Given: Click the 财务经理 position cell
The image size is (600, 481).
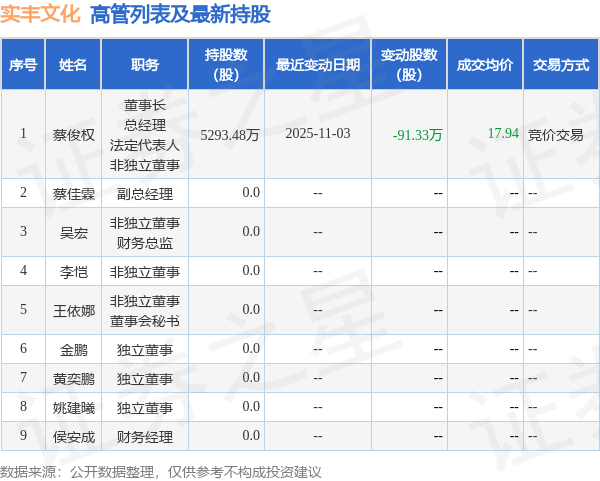Looking at the screenshot, I should pyautogui.click(x=145, y=437).
